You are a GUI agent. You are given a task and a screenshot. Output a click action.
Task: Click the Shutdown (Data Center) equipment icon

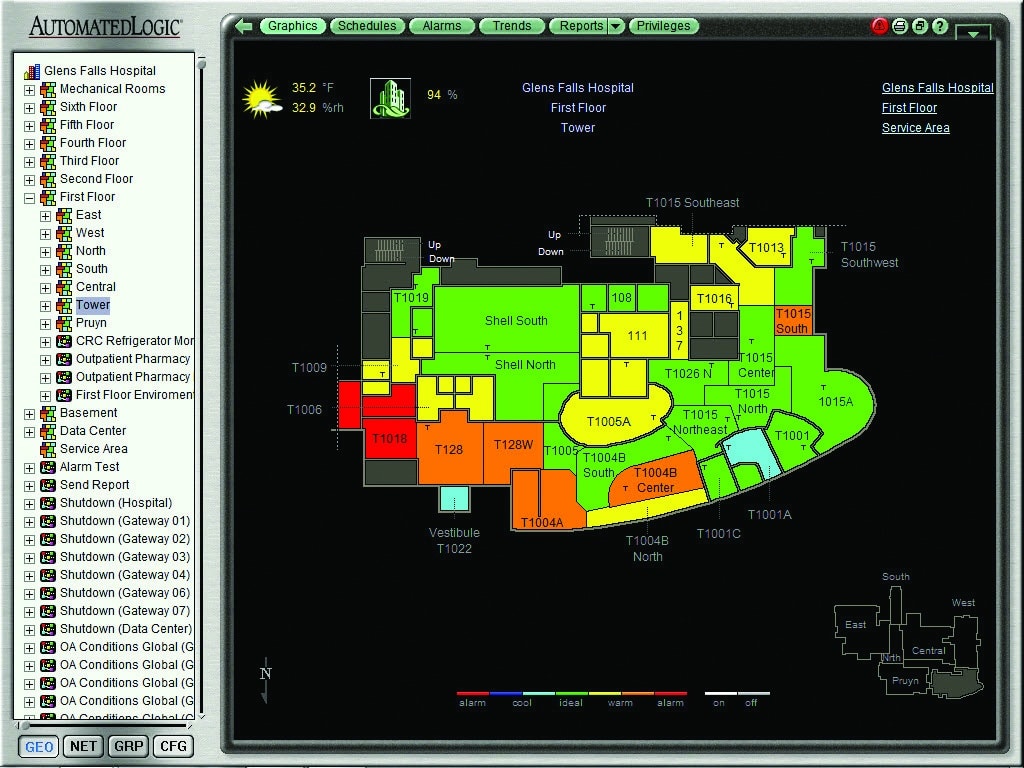pos(48,629)
